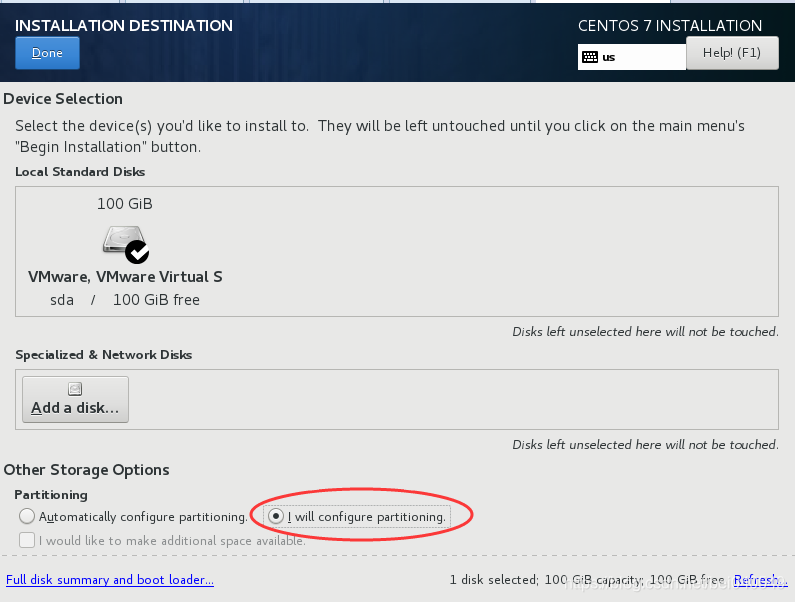Click the keyboard layout icon
This screenshot has width=795, height=602.
(x=590, y=57)
